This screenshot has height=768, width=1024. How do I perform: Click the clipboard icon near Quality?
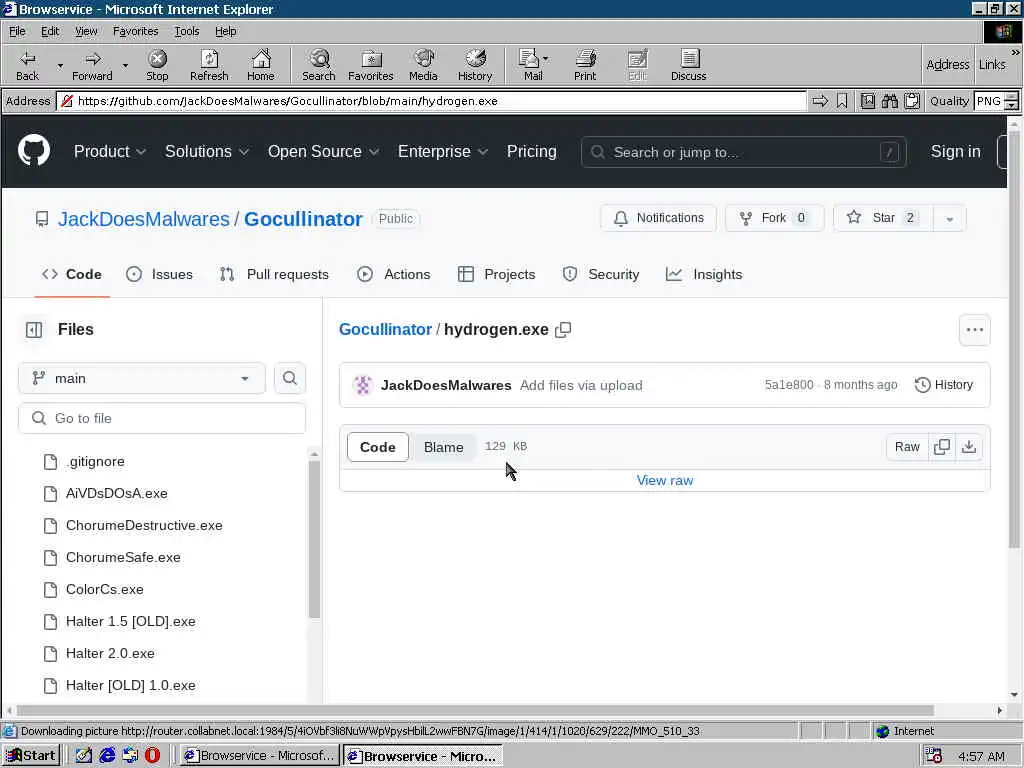912,101
